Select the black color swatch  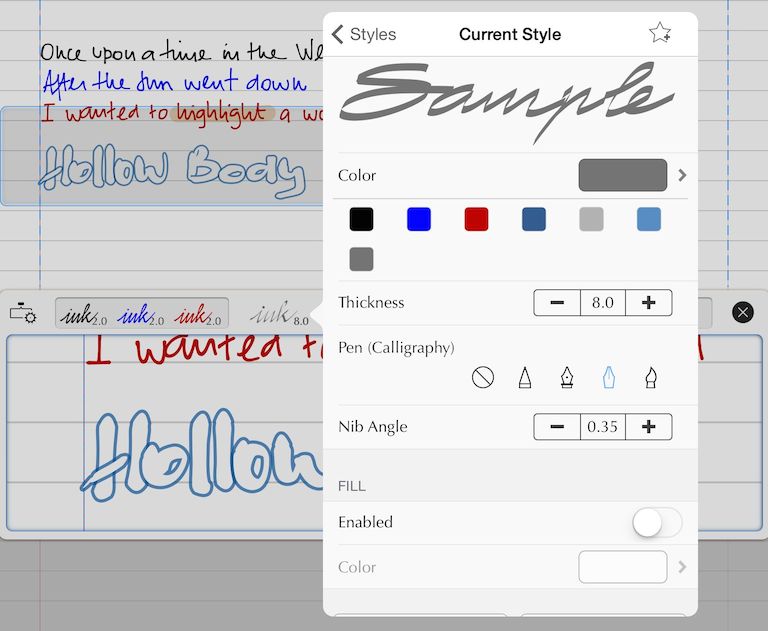tap(361, 219)
